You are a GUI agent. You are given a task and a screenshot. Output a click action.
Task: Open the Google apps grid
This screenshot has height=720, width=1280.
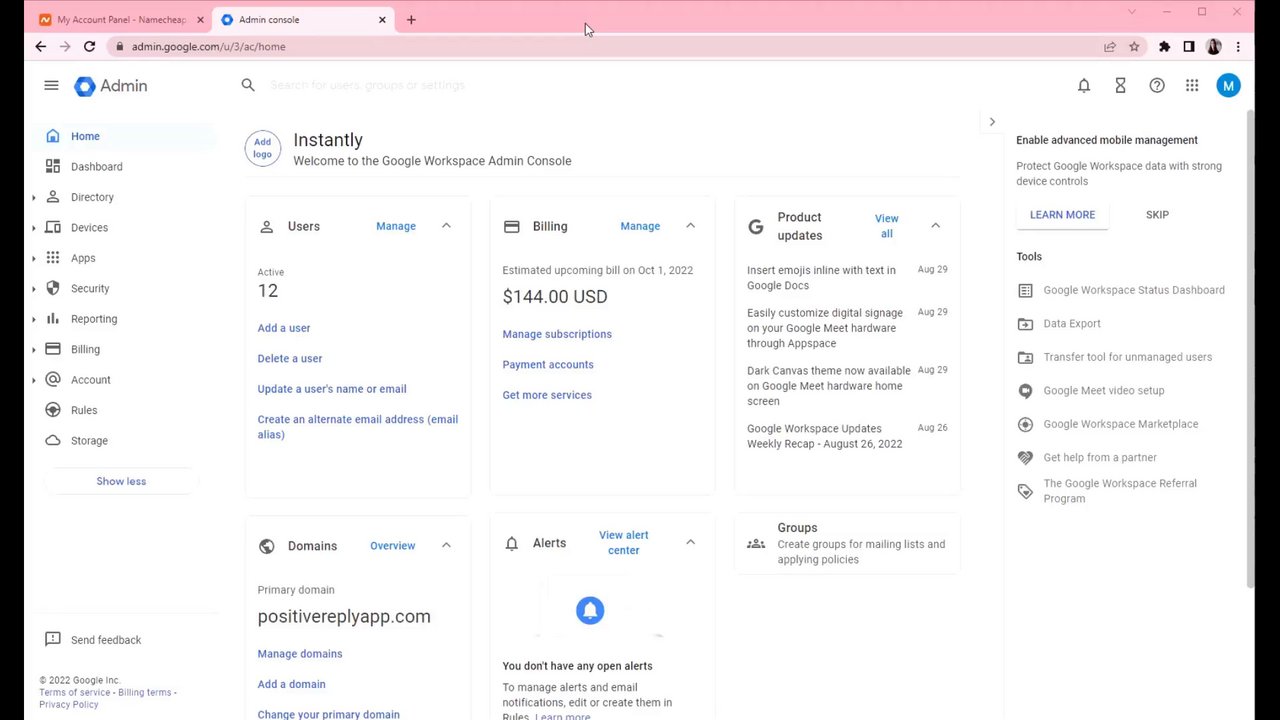coord(1192,86)
